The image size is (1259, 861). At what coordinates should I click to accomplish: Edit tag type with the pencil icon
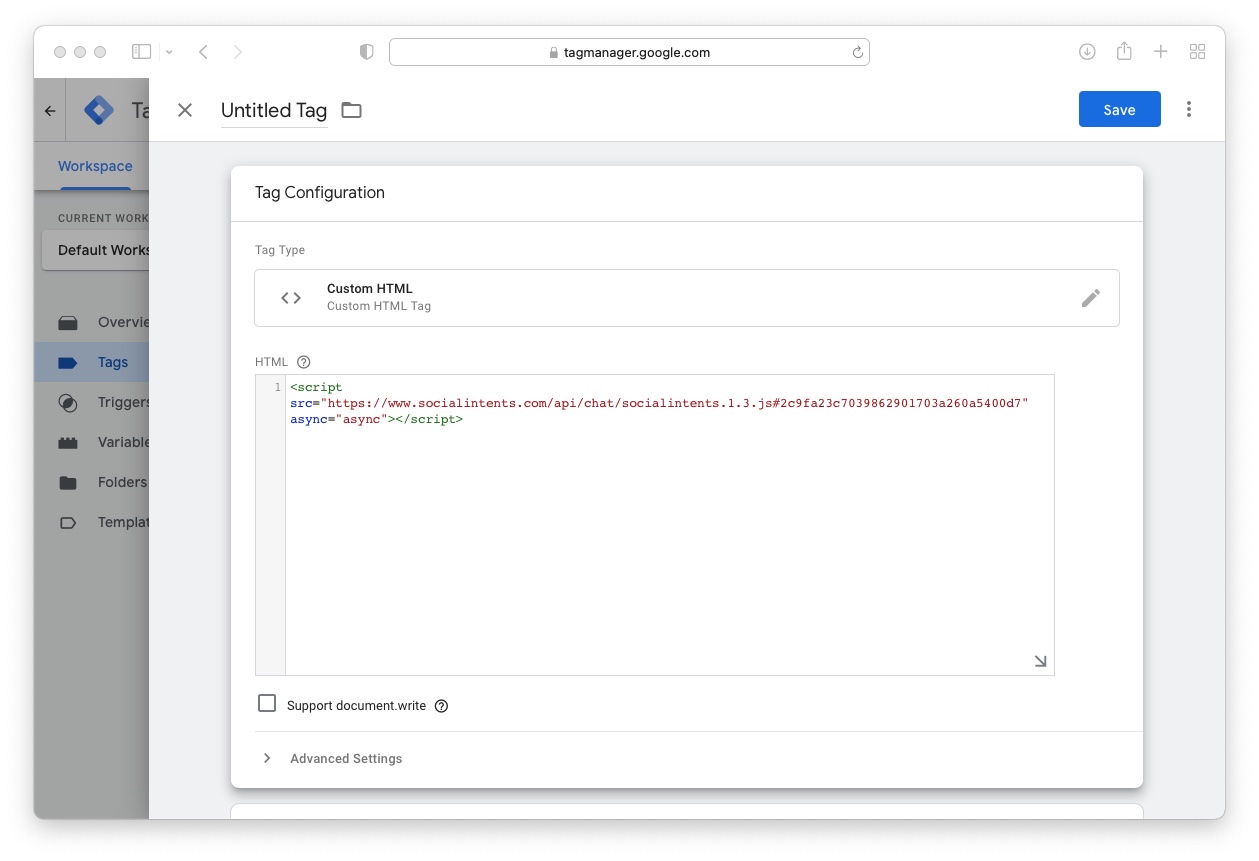[1091, 298]
